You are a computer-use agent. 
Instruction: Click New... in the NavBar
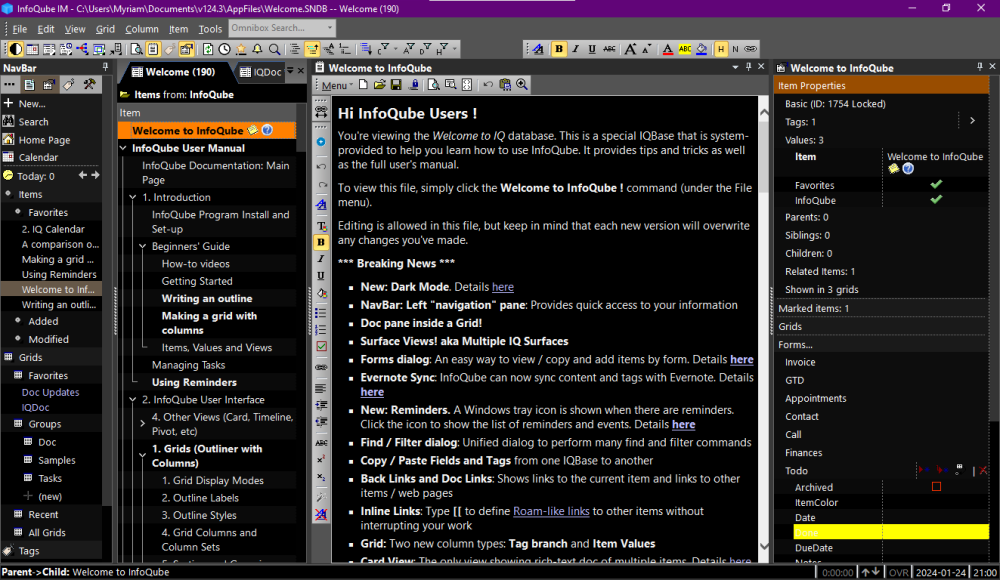point(32,103)
